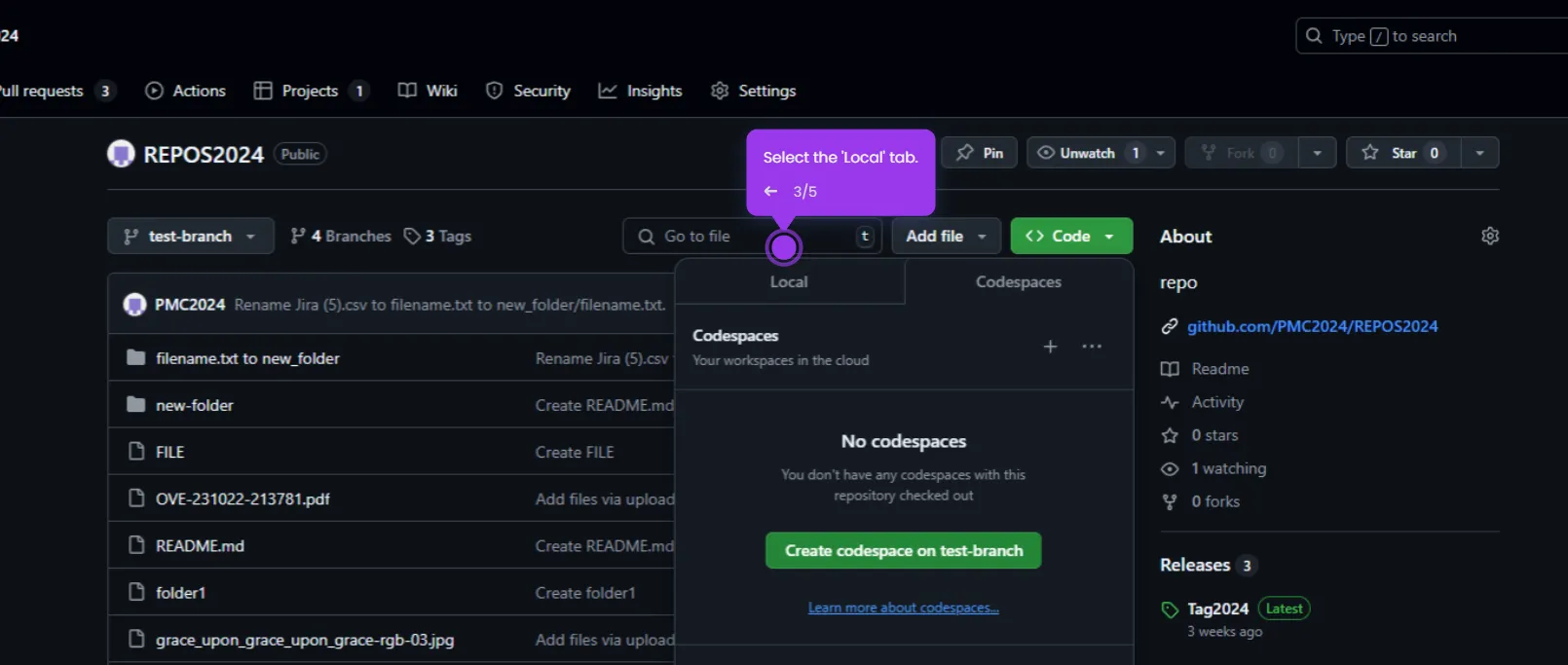Viewport: 1568px width, 665px height.
Task: Open the REPOS2024 repository title link
Action: point(204,155)
